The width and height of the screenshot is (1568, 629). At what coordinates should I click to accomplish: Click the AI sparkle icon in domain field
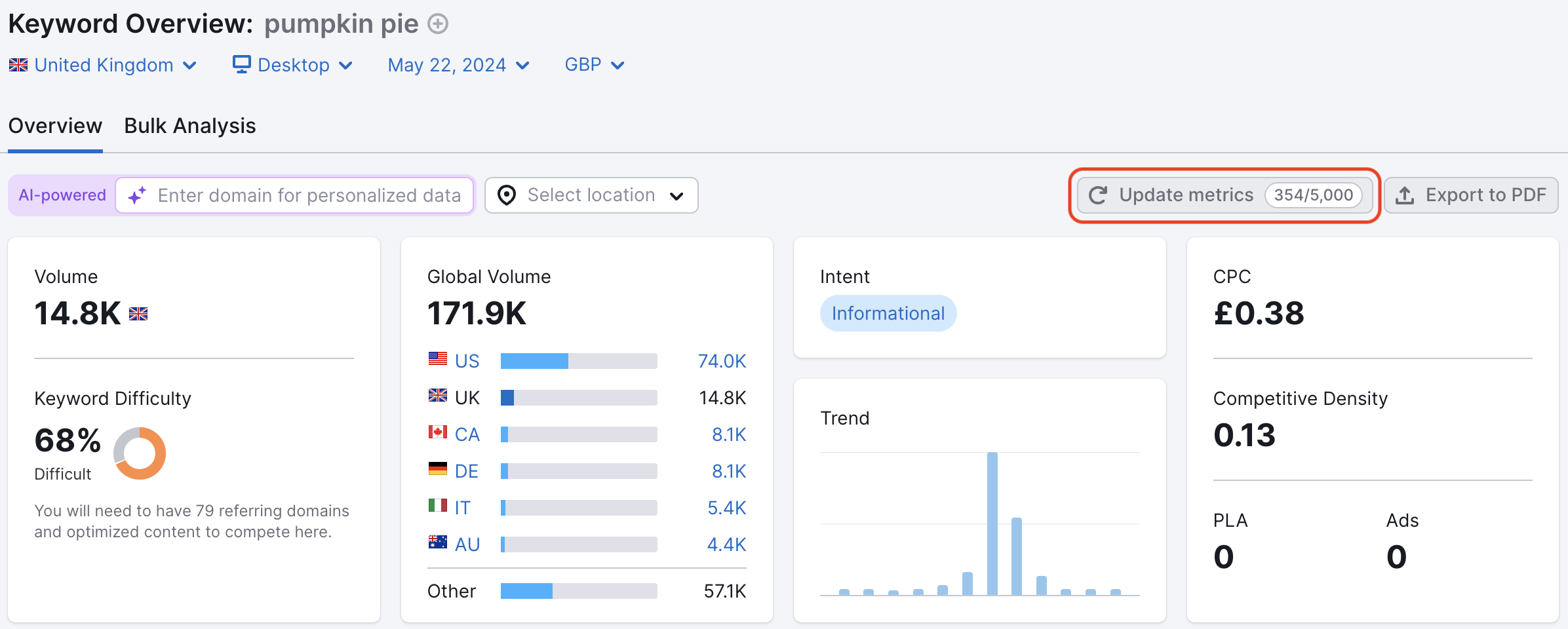tap(136, 195)
